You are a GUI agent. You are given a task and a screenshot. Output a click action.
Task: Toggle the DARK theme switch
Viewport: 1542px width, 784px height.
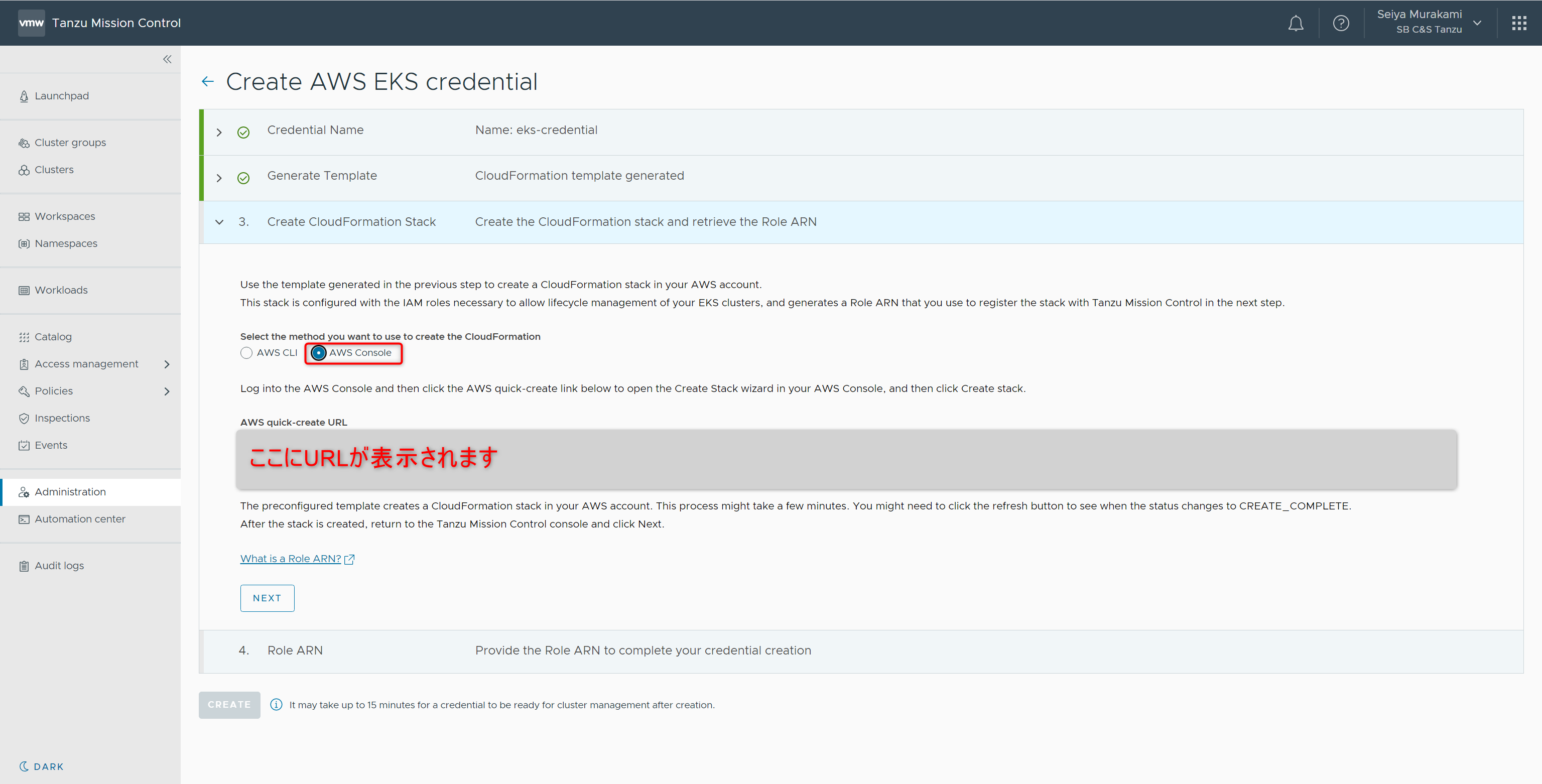[x=41, y=766]
